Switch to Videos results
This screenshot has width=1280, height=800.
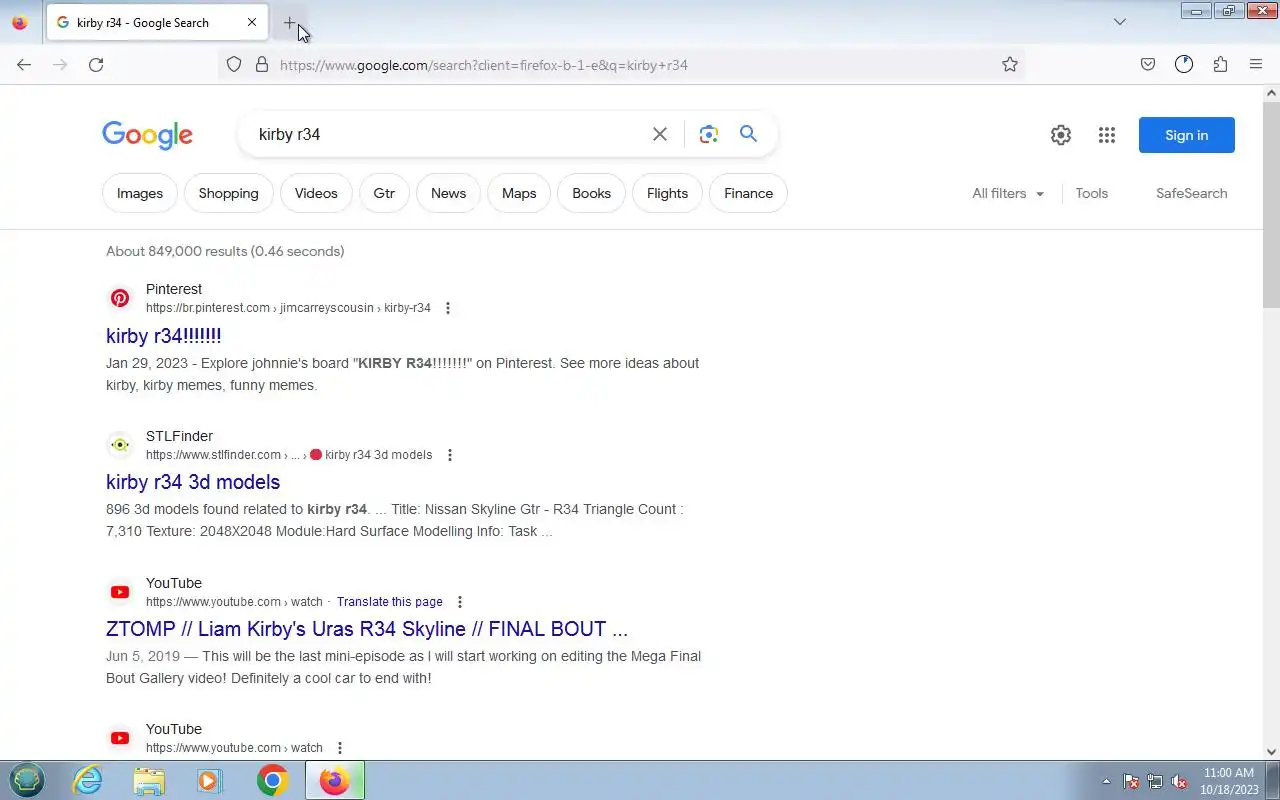point(316,193)
